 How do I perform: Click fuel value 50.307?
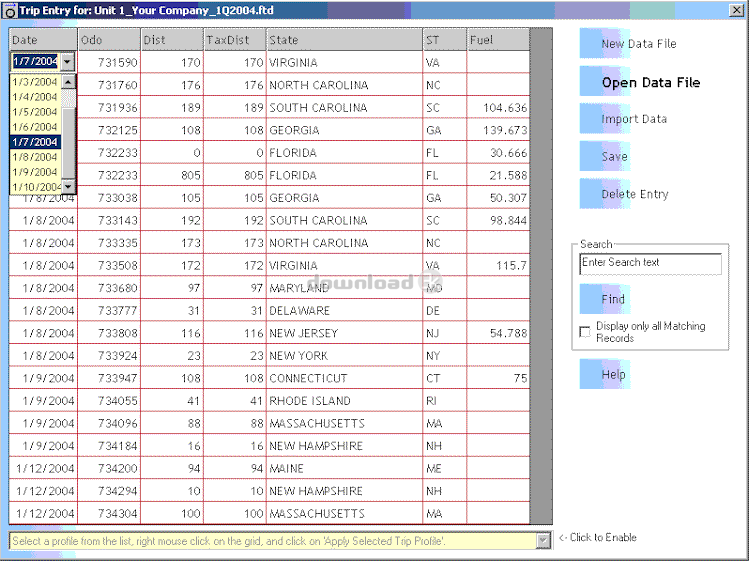[x=498, y=198]
